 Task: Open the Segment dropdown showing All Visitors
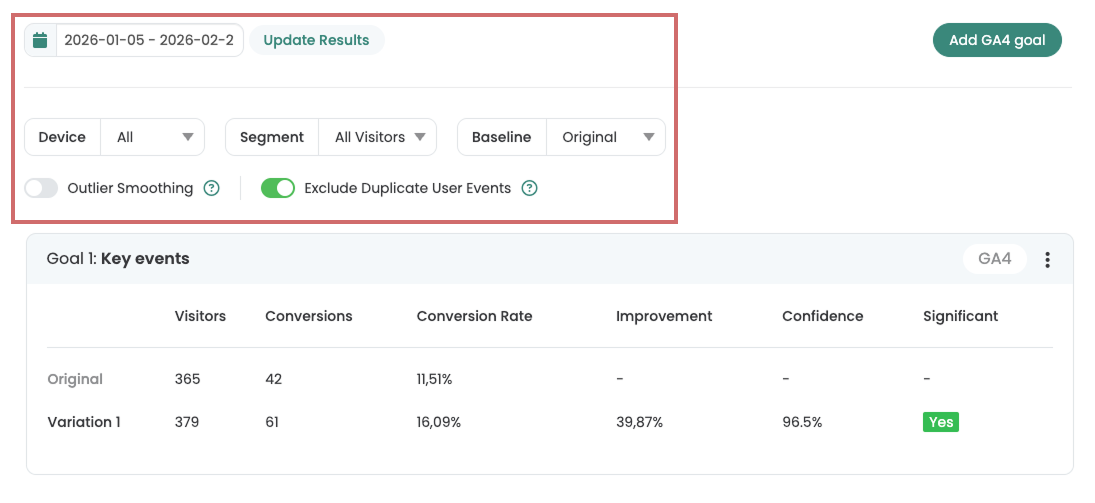(x=378, y=137)
